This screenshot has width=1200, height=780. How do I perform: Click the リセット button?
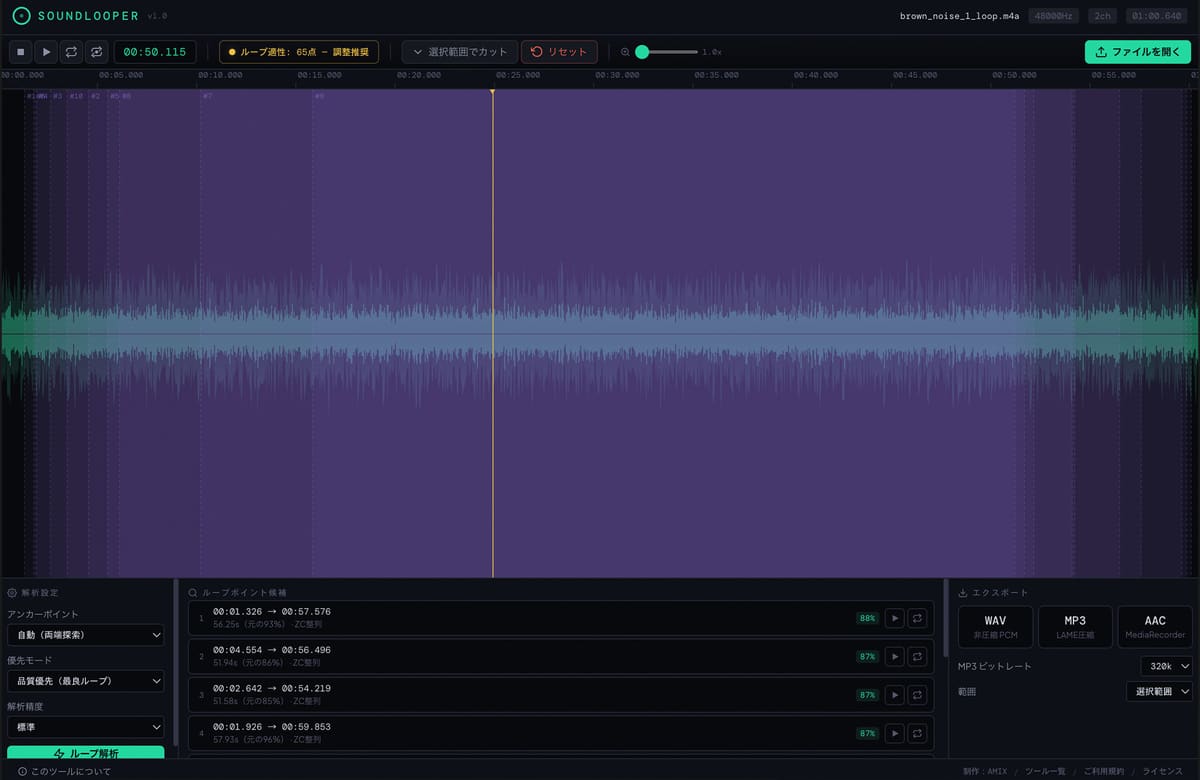pyautogui.click(x=559, y=52)
